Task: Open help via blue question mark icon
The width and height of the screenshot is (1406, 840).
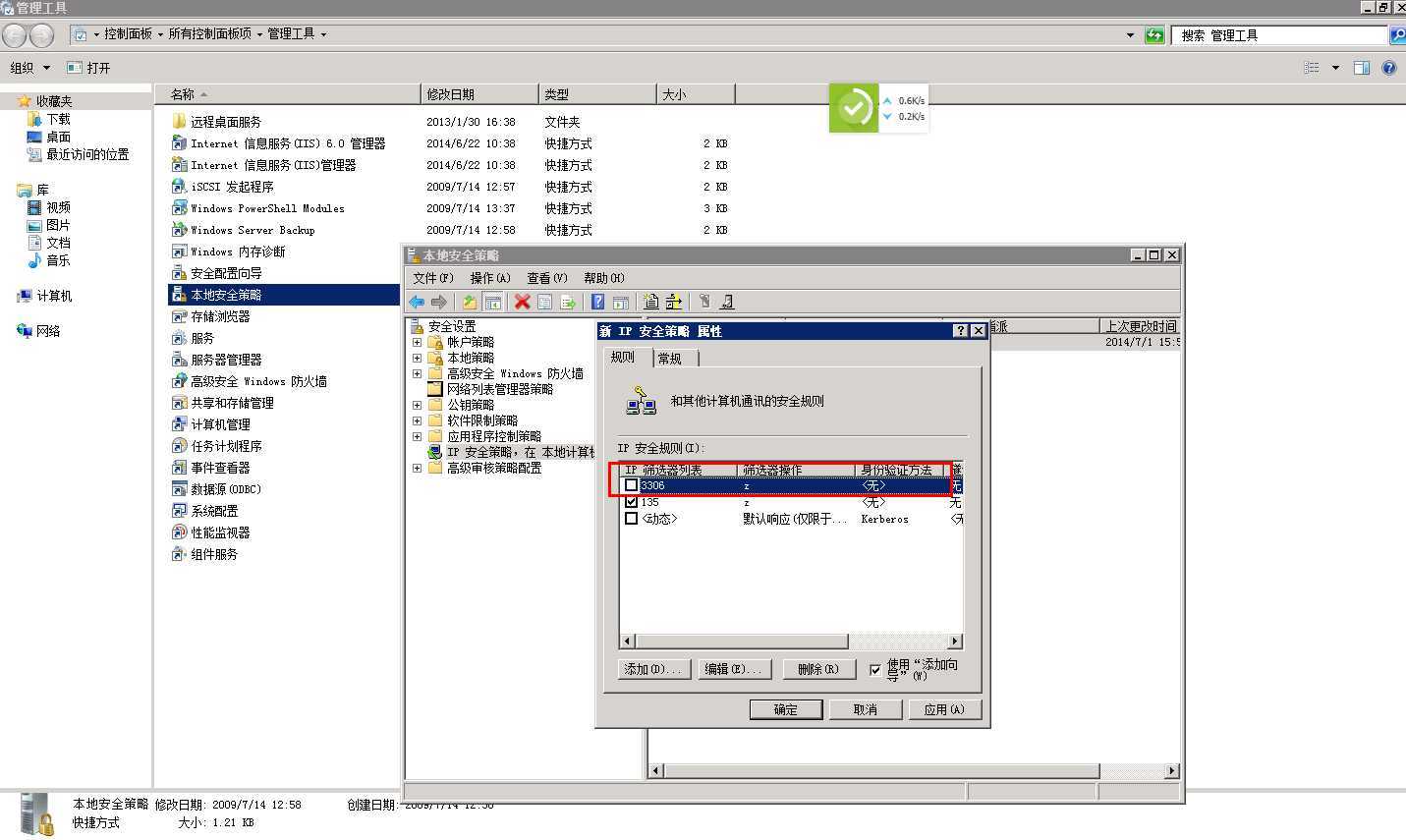Action: [x=597, y=302]
